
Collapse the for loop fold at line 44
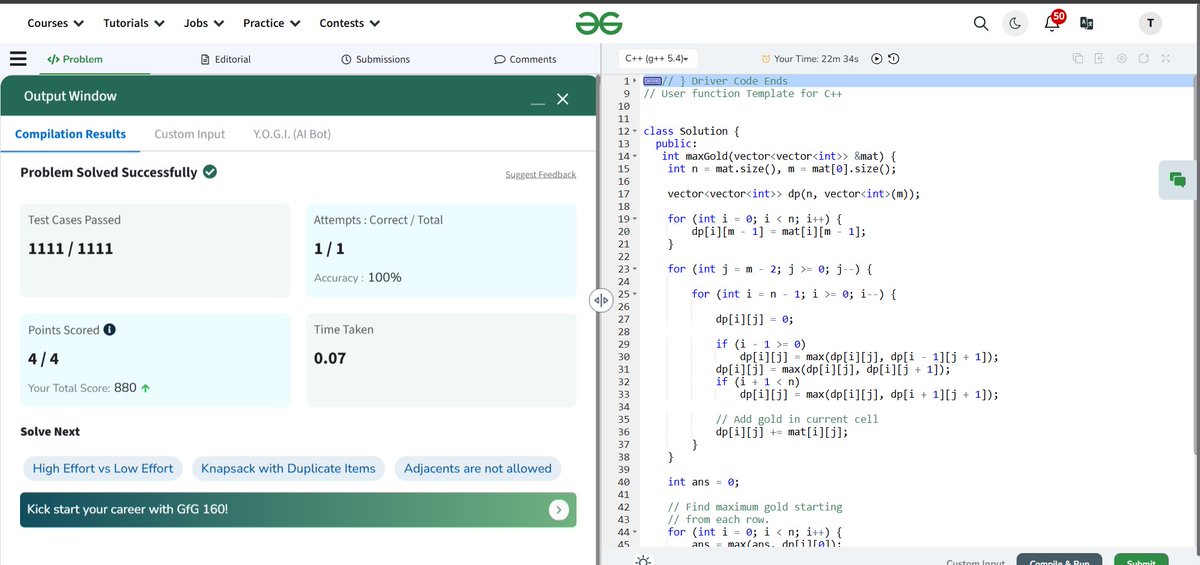point(635,532)
